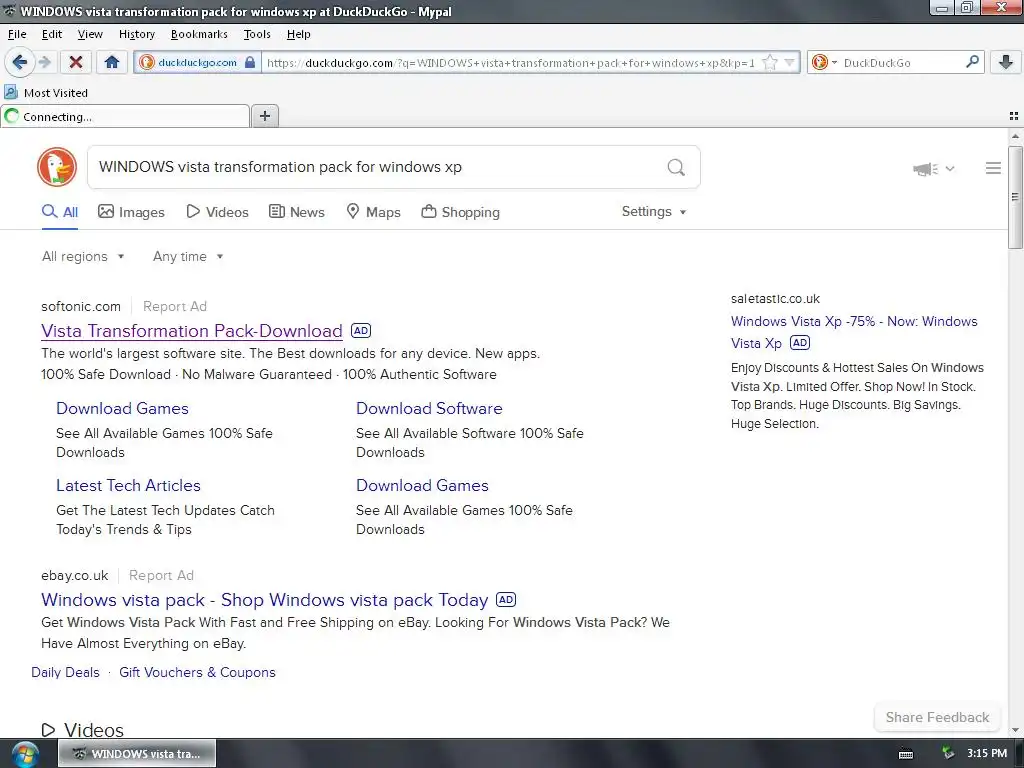This screenshot has width=1024, height=768.
Task: Open the Help menu
Action: point(298,34)
